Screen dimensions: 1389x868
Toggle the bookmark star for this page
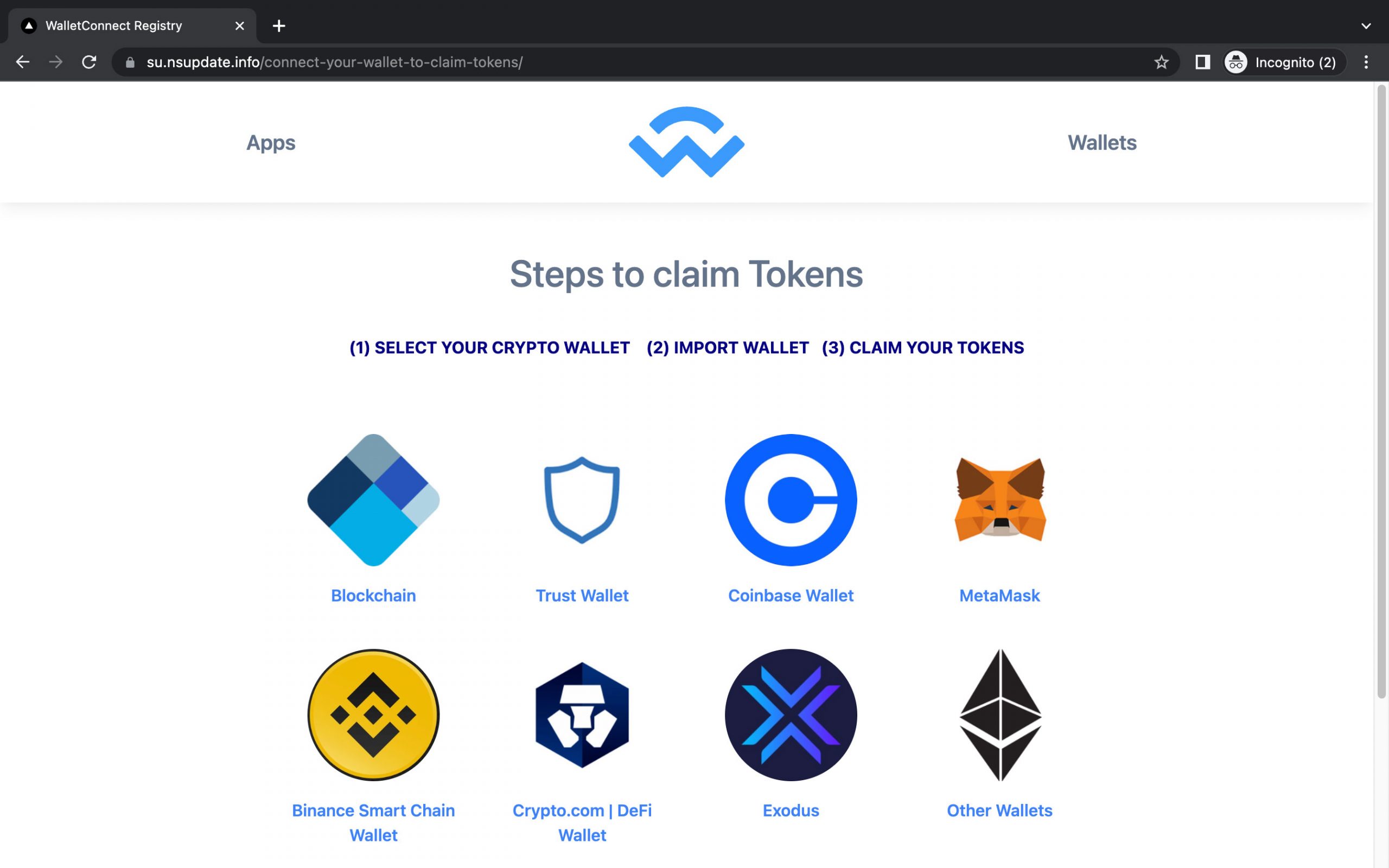click(x=1160, y=61)
